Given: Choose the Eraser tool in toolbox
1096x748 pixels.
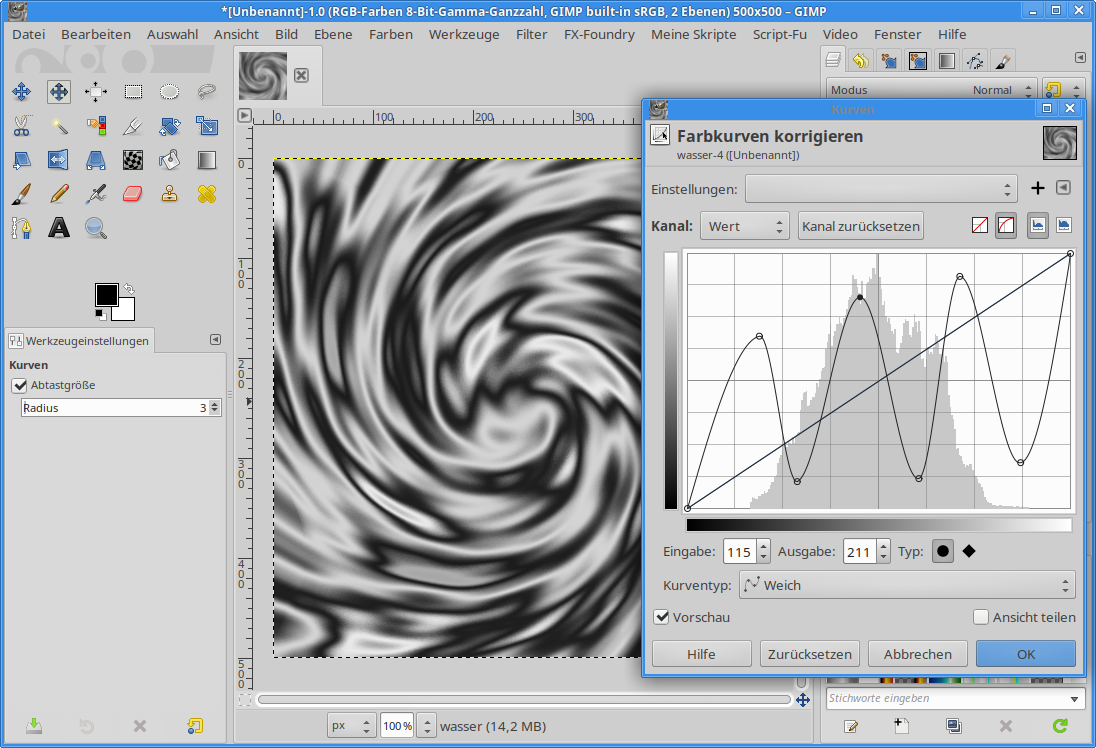Looking at the screenshot, I should tap(133, 193).
